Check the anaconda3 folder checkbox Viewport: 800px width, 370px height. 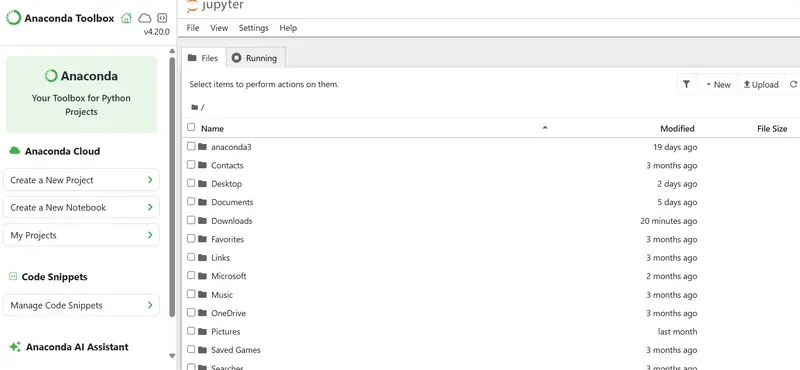tap(191, 146)
